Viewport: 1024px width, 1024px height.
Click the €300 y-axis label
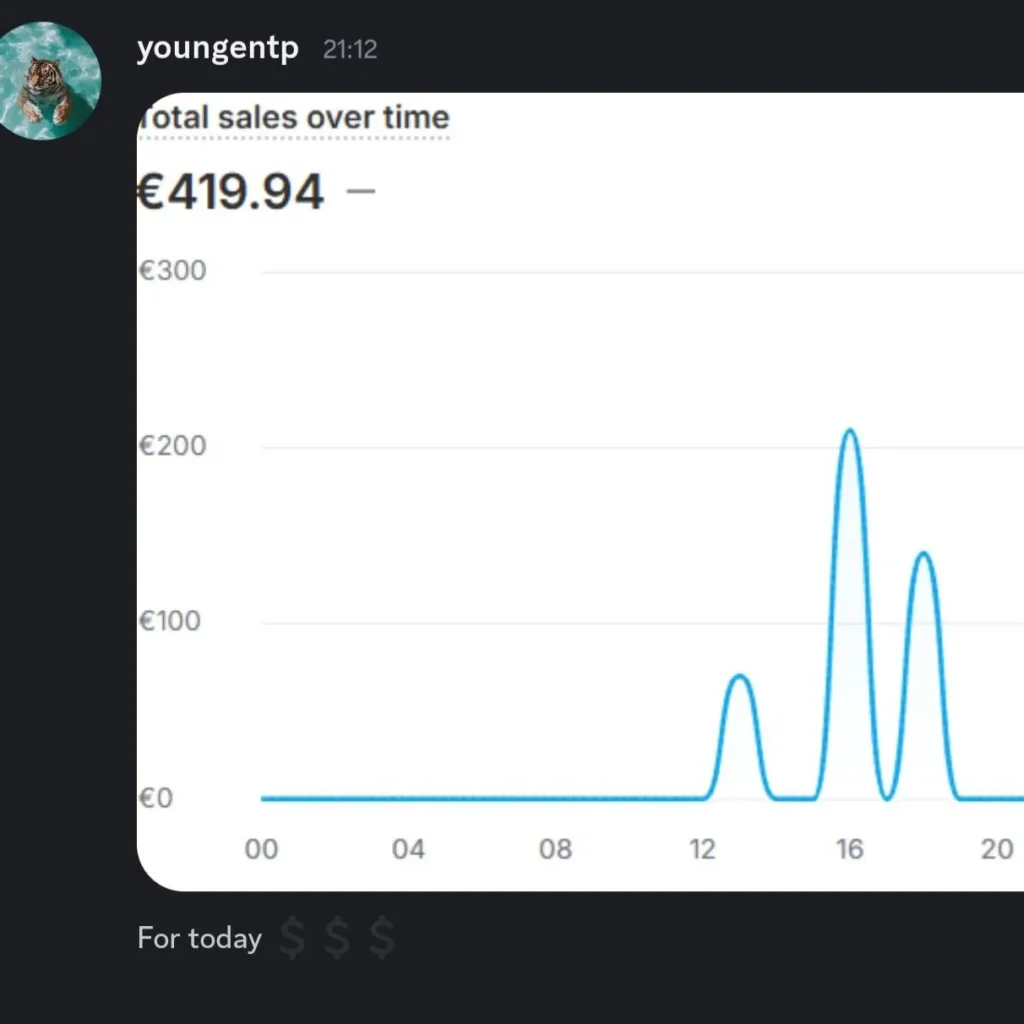172,271
